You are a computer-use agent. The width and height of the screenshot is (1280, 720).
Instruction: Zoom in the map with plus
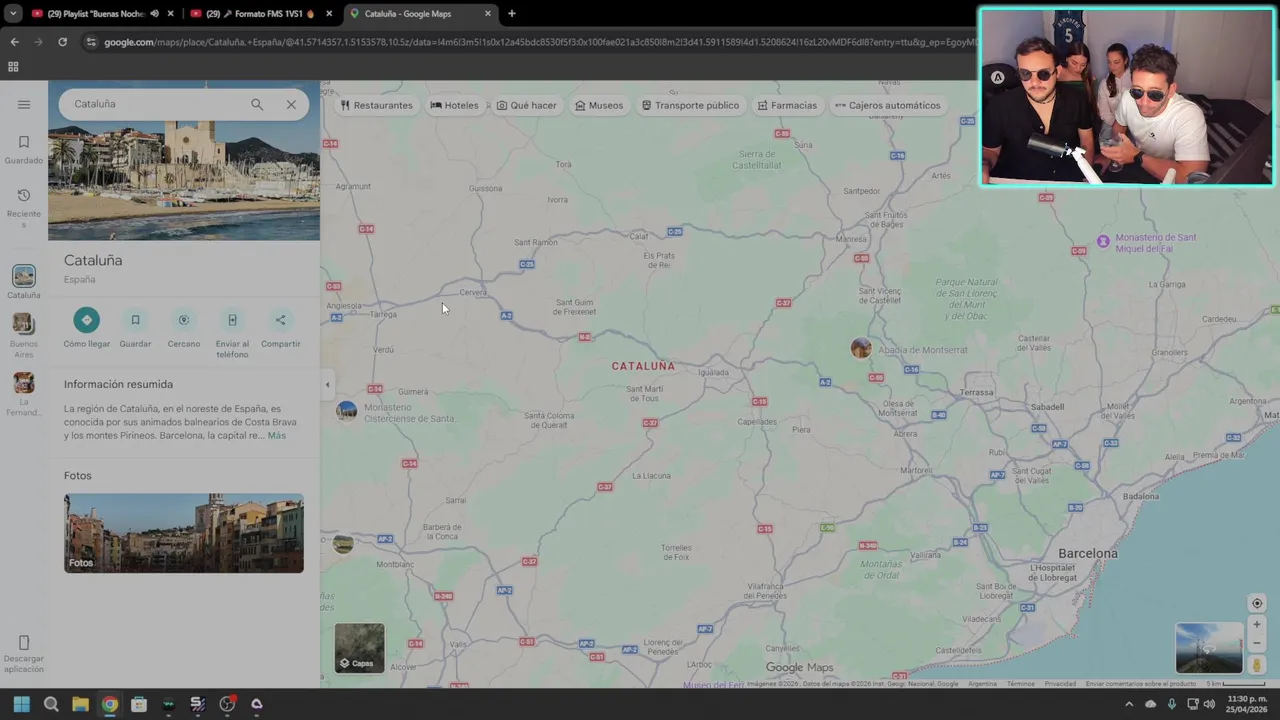[1257, 625]
